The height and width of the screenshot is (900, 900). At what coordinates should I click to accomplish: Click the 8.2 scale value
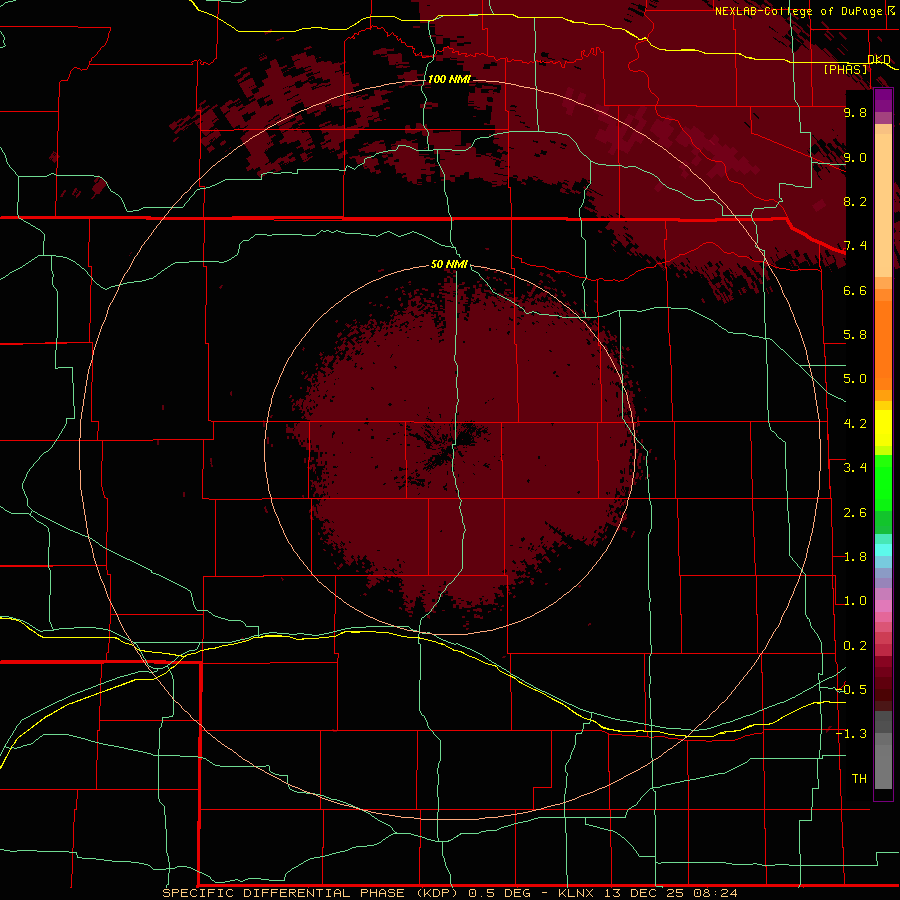(x=855, y=201)
